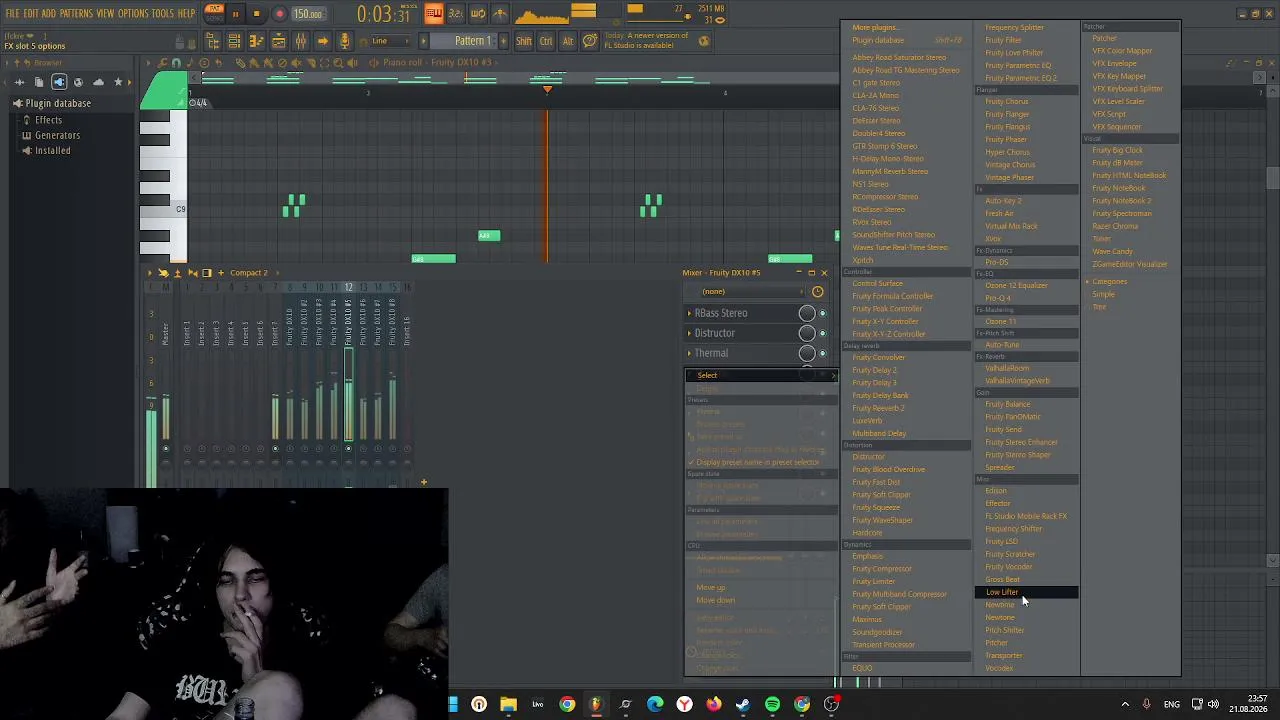1280x720 pixels.
Task: Select the browser plugin database tab icon
Action: point(59,82)
